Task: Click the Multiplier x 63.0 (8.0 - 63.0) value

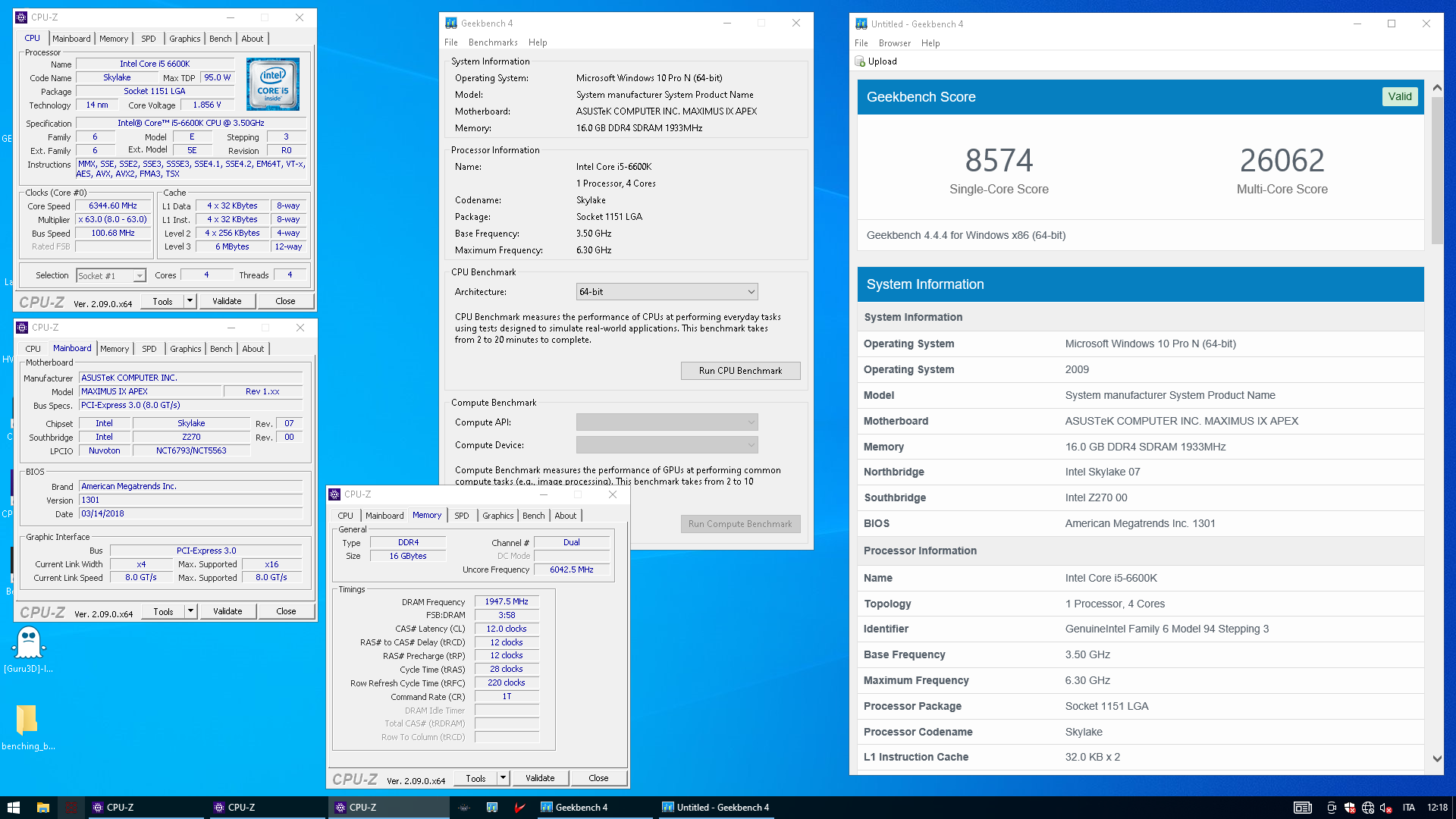Action: pos(113,220)
